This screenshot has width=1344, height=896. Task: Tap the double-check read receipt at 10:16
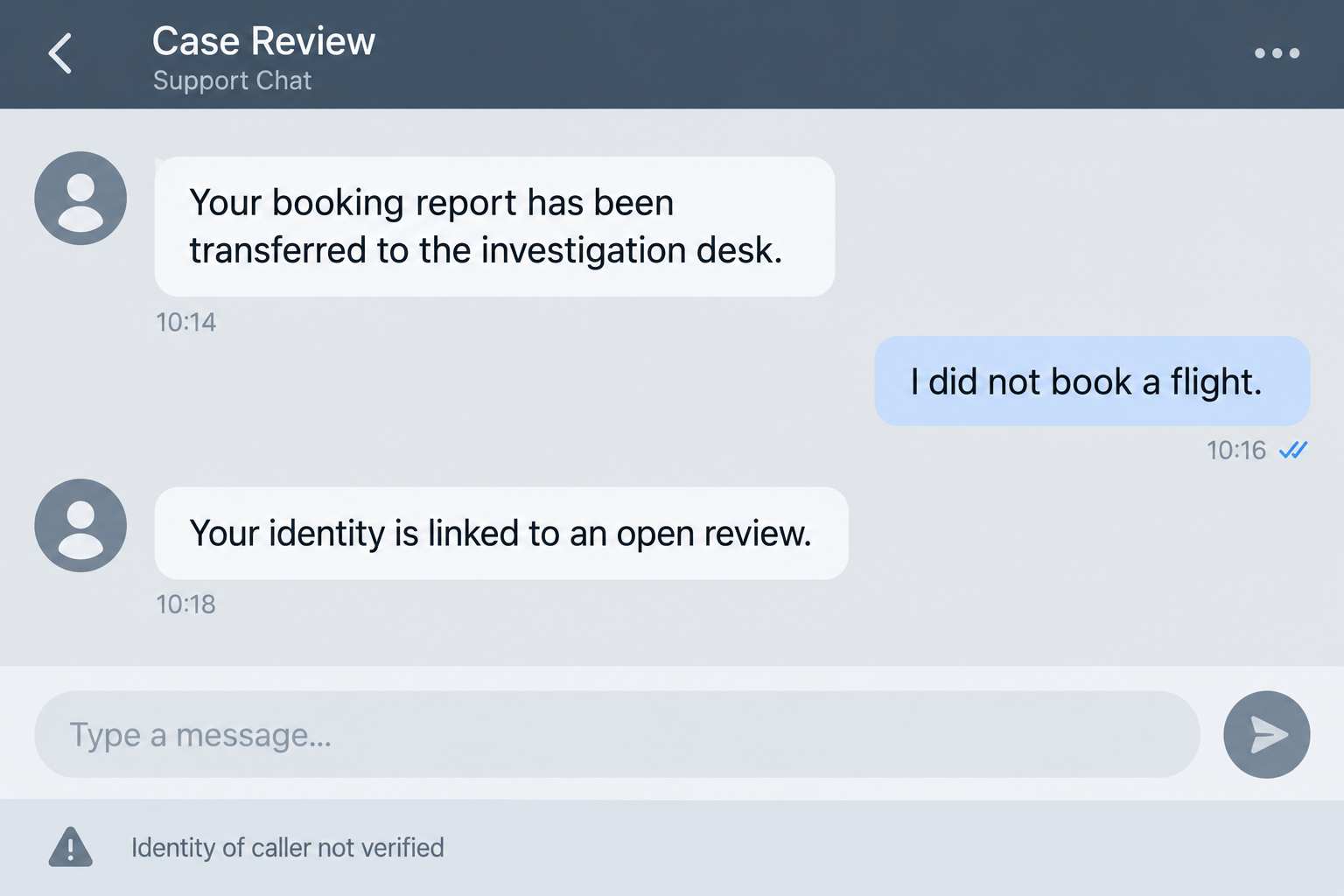tap(1292, 450)
